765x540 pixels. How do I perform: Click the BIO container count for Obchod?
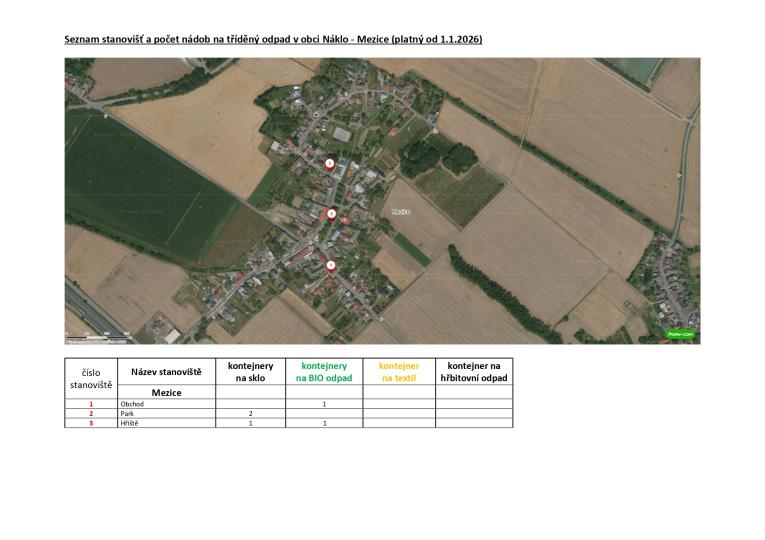click(324, 403)
